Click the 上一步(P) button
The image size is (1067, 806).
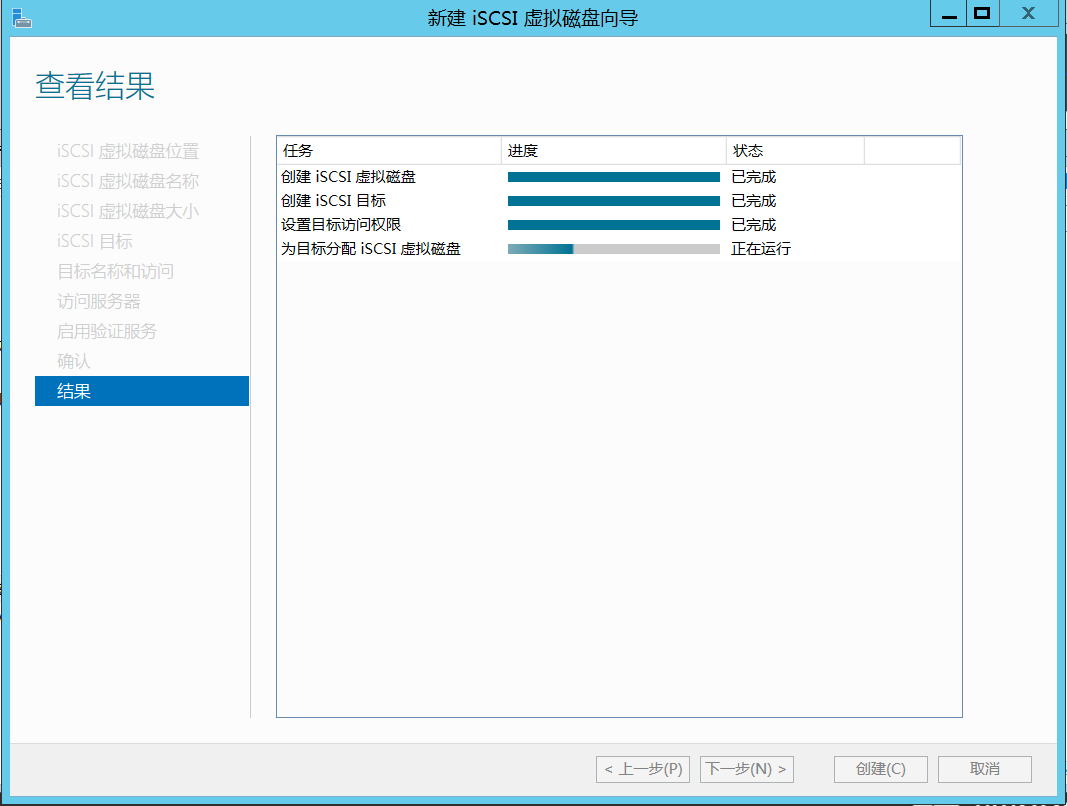tap(643, 769)
